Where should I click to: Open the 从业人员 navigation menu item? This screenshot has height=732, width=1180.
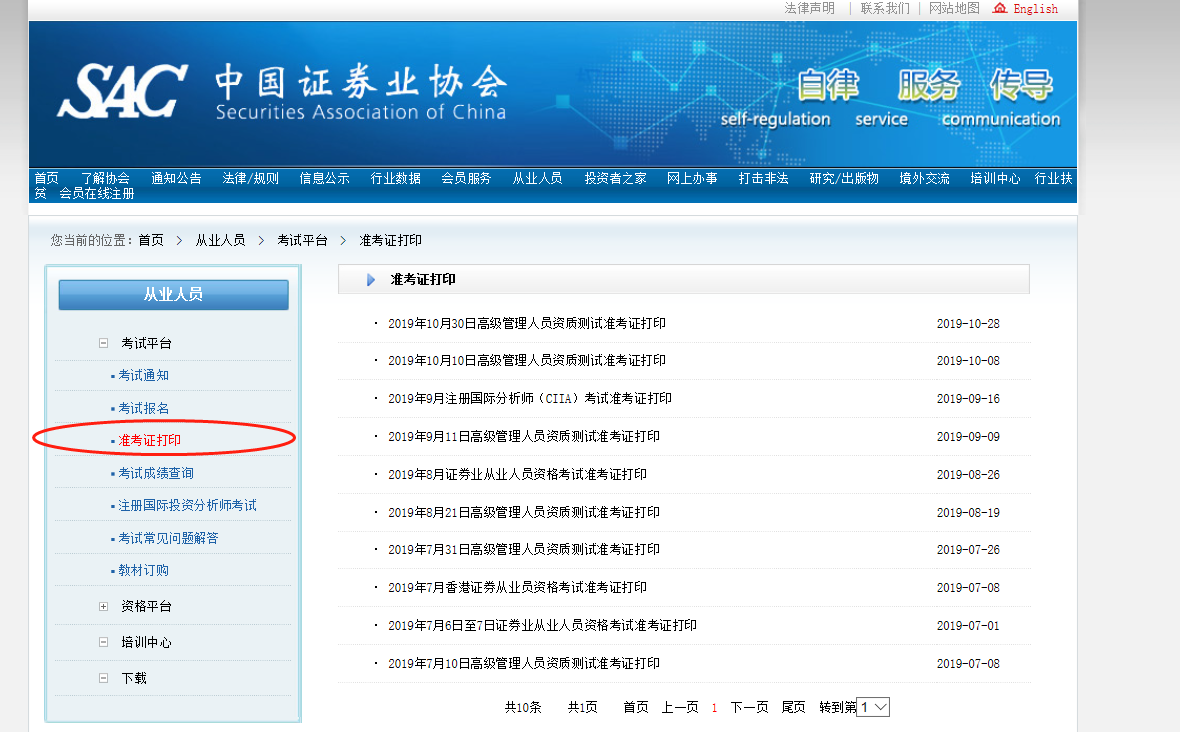537,178
